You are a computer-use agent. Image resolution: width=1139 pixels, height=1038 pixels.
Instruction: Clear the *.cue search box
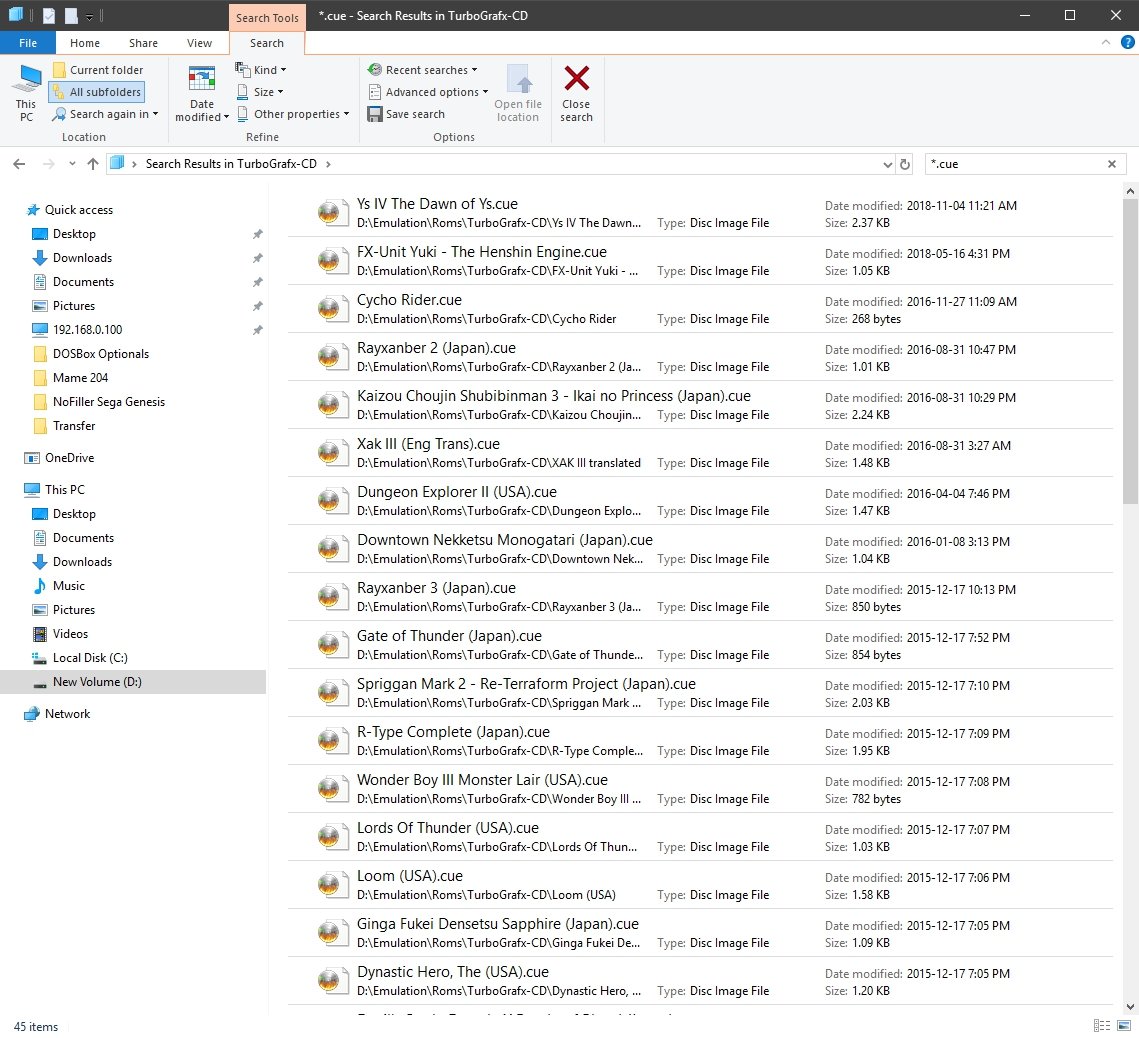(x=1111, y=164)
